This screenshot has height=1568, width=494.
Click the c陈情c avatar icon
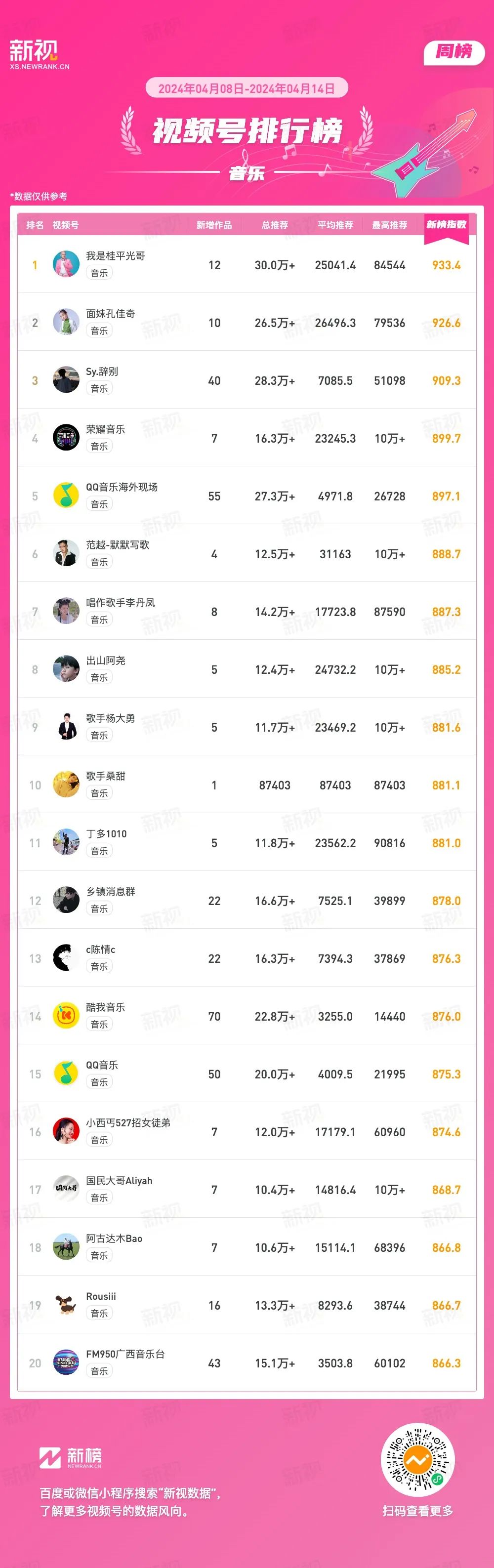66,958
